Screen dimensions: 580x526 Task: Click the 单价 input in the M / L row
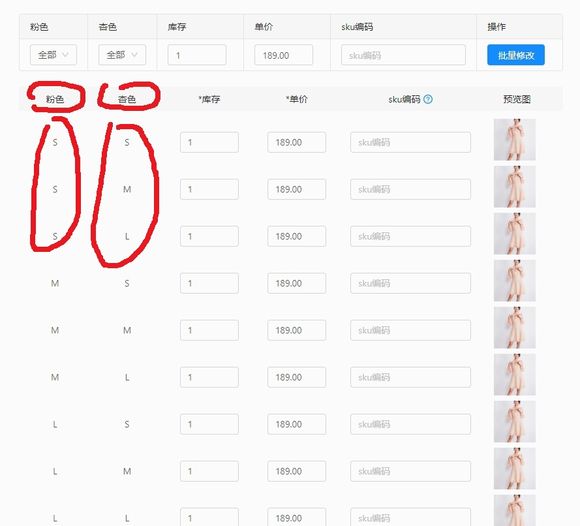(297, 377)
